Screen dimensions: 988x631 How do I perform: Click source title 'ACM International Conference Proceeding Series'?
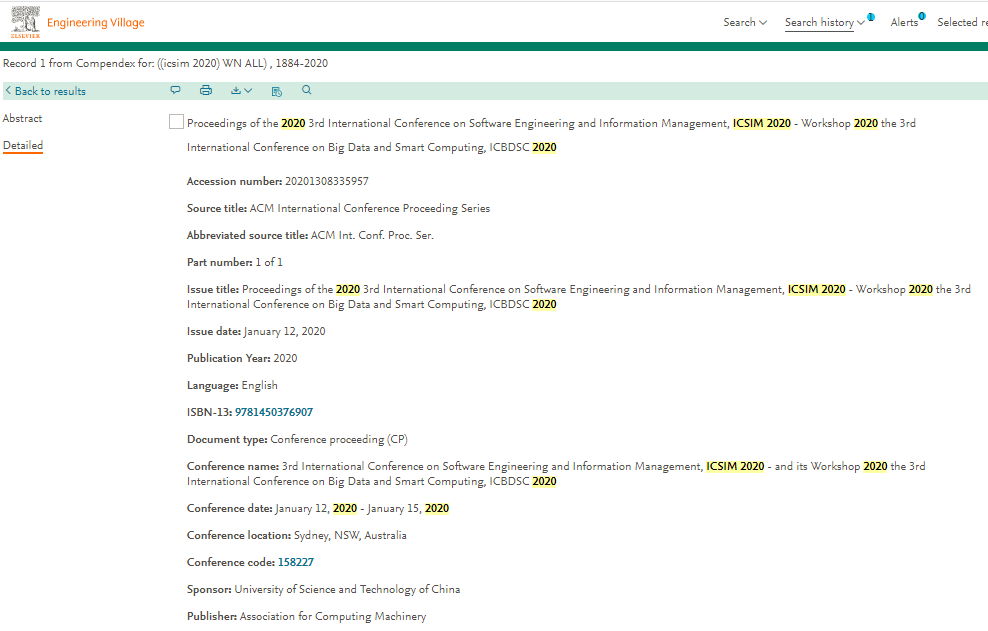click(370, 209)
